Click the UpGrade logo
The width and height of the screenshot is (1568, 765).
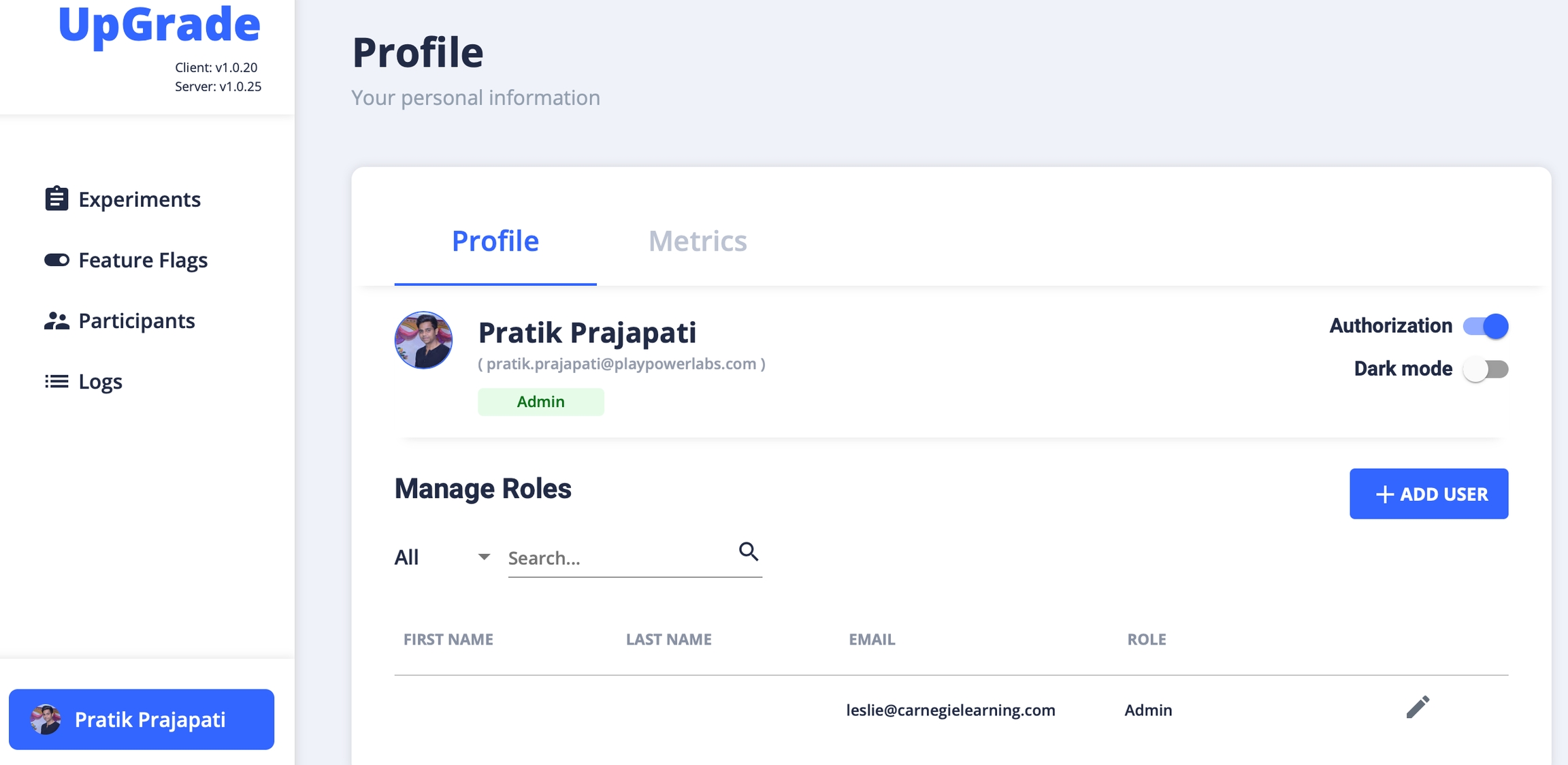tap(159, 25)
